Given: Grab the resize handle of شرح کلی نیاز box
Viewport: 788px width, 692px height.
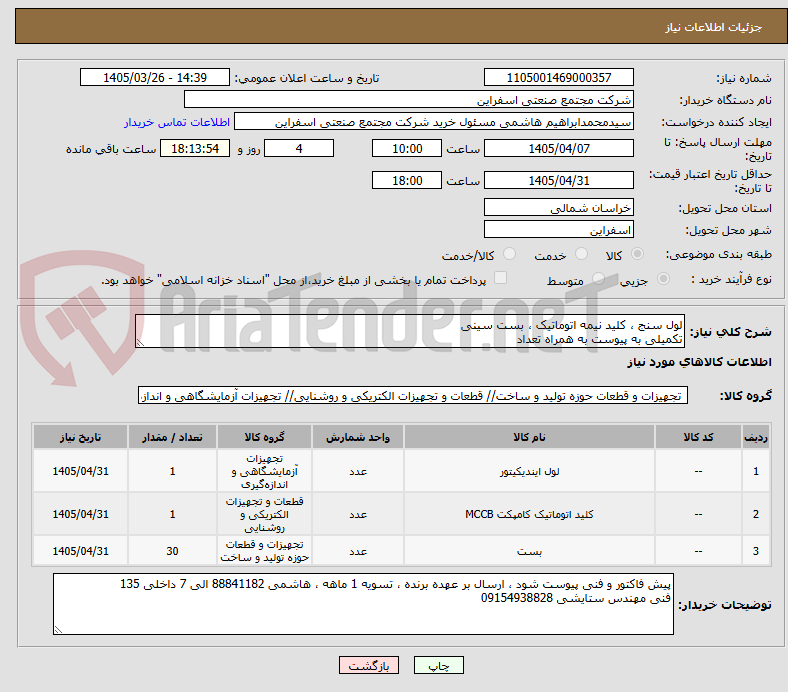Looking at the screenshot, I should (x=140, y=343).
